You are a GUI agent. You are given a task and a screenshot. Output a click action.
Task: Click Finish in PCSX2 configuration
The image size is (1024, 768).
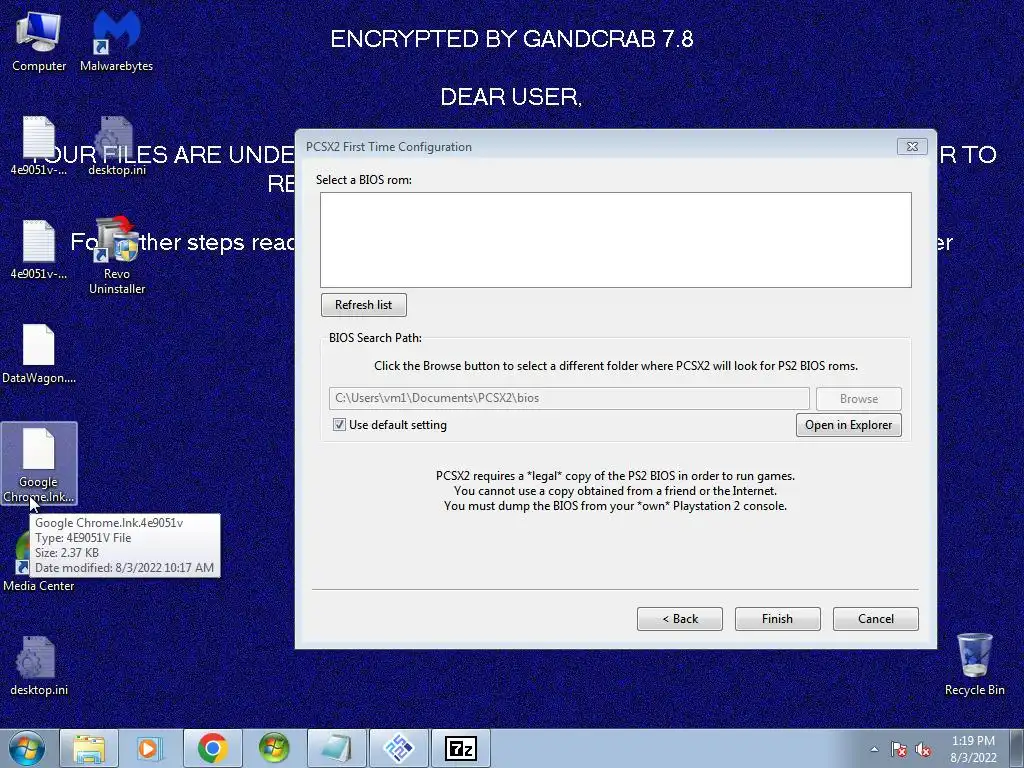coord(777,619)
